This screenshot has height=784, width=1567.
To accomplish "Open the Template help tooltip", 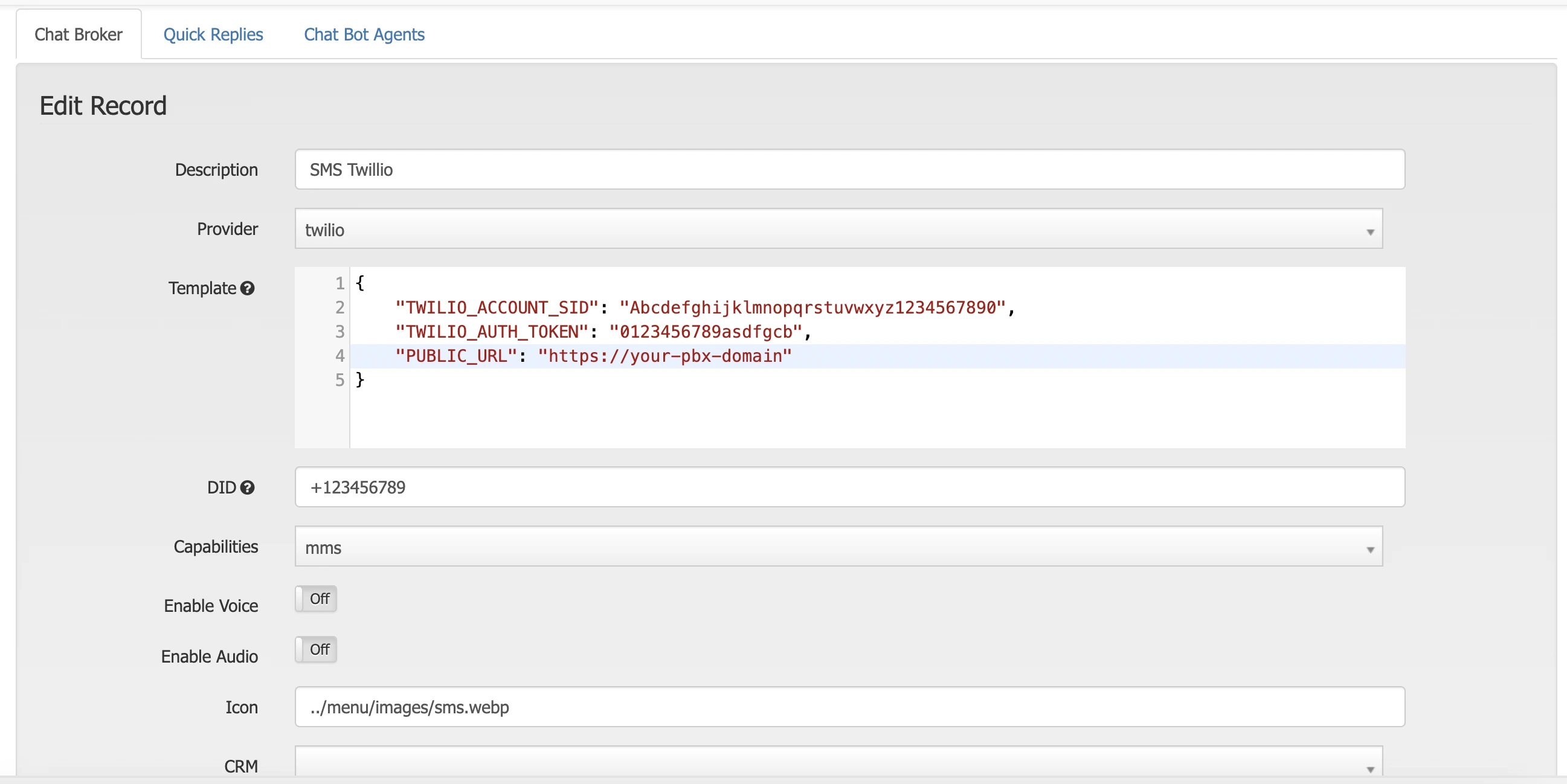I will (x=248, y=289).
